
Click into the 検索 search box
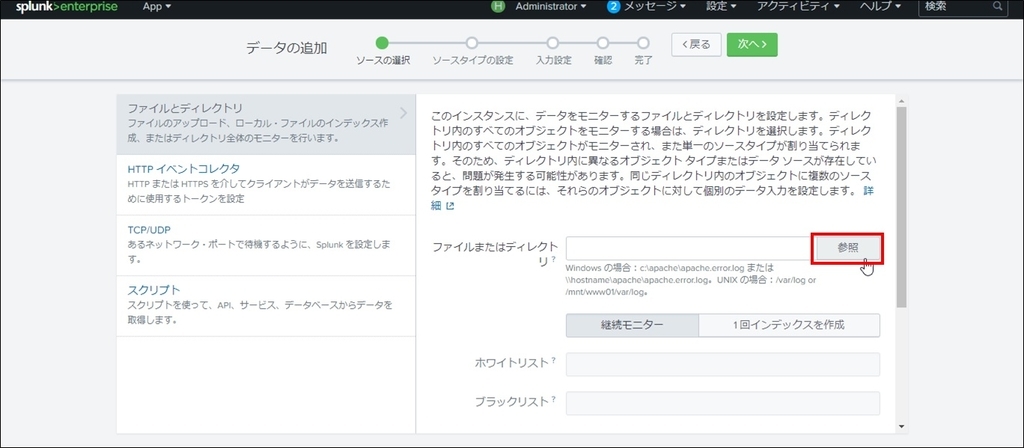[963, 7]
